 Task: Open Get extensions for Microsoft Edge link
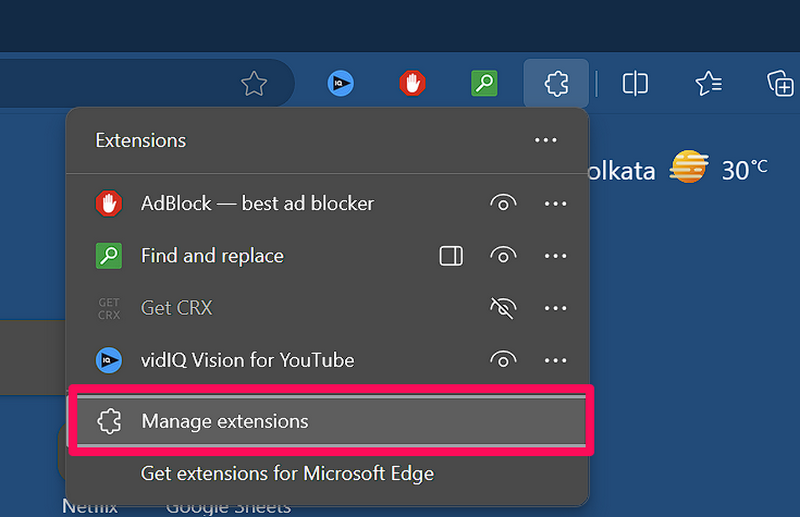click(x=287, y=473)
